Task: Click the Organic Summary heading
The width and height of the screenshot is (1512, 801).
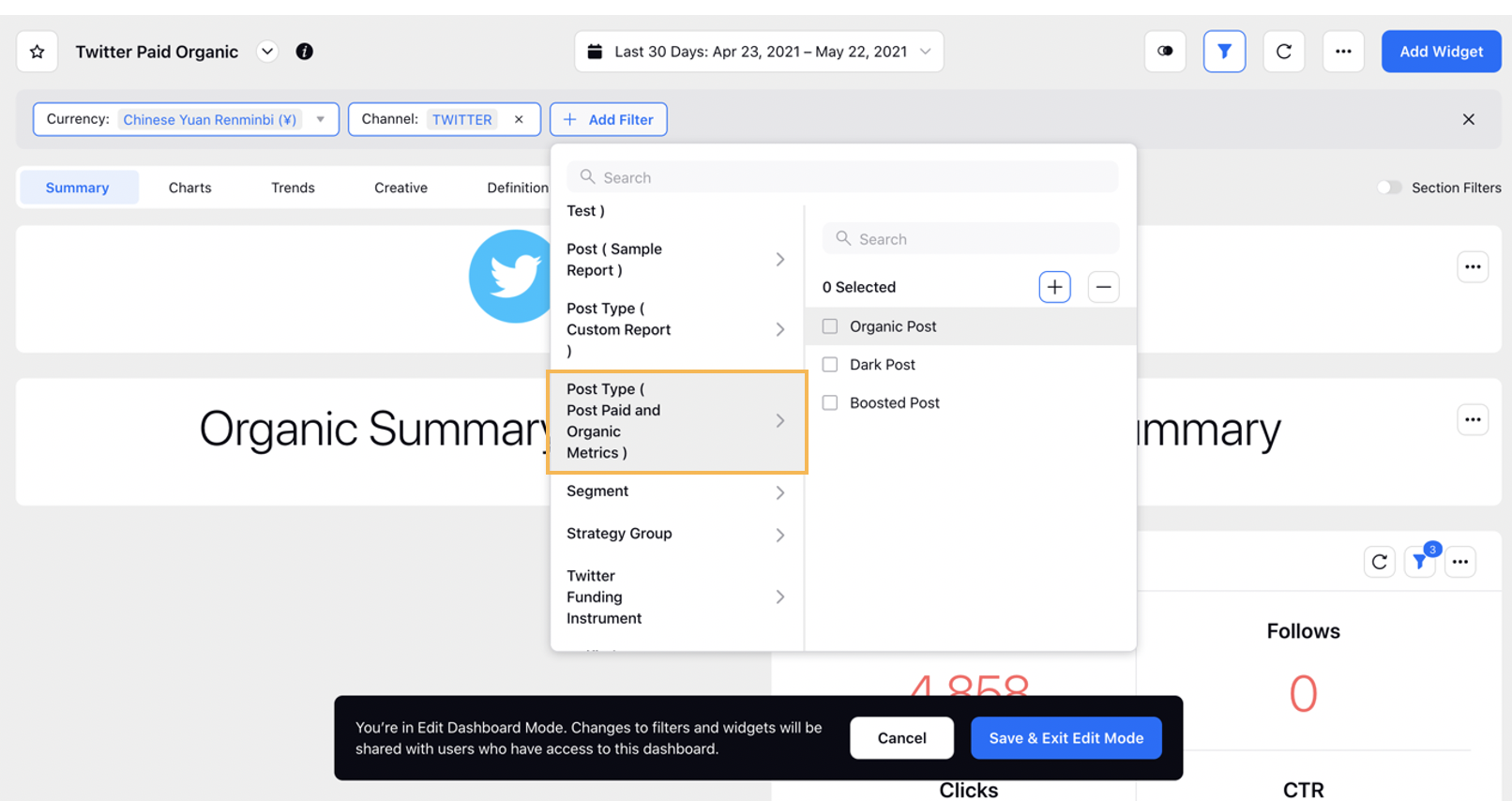Action: [x=373, y=430]
